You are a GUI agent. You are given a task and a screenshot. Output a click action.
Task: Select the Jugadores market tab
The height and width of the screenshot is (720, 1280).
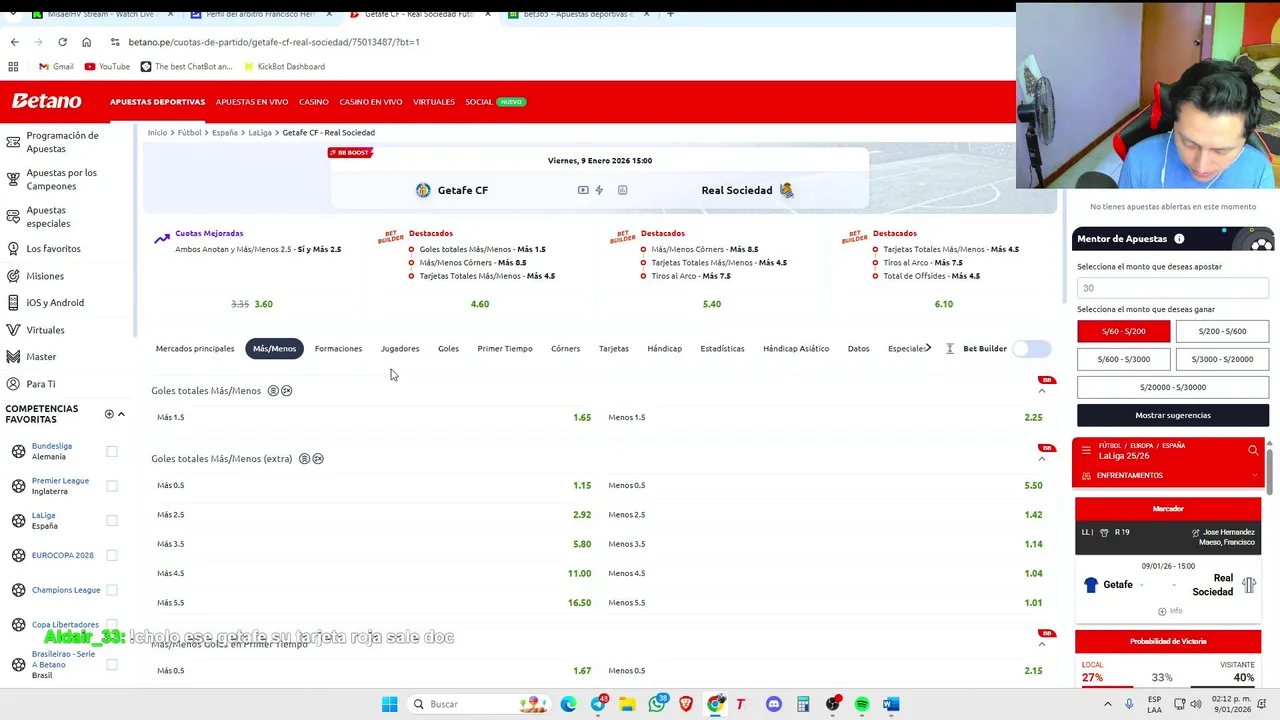click(x=400, y=348)
